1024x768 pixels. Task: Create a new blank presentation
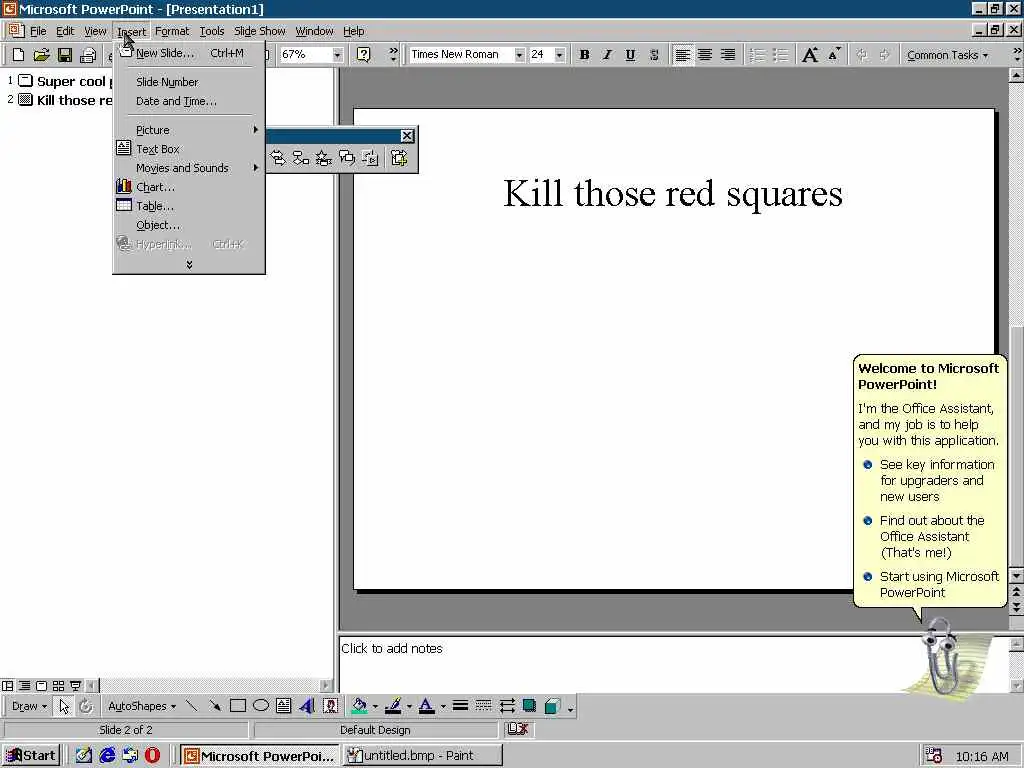tap(18, 55)
